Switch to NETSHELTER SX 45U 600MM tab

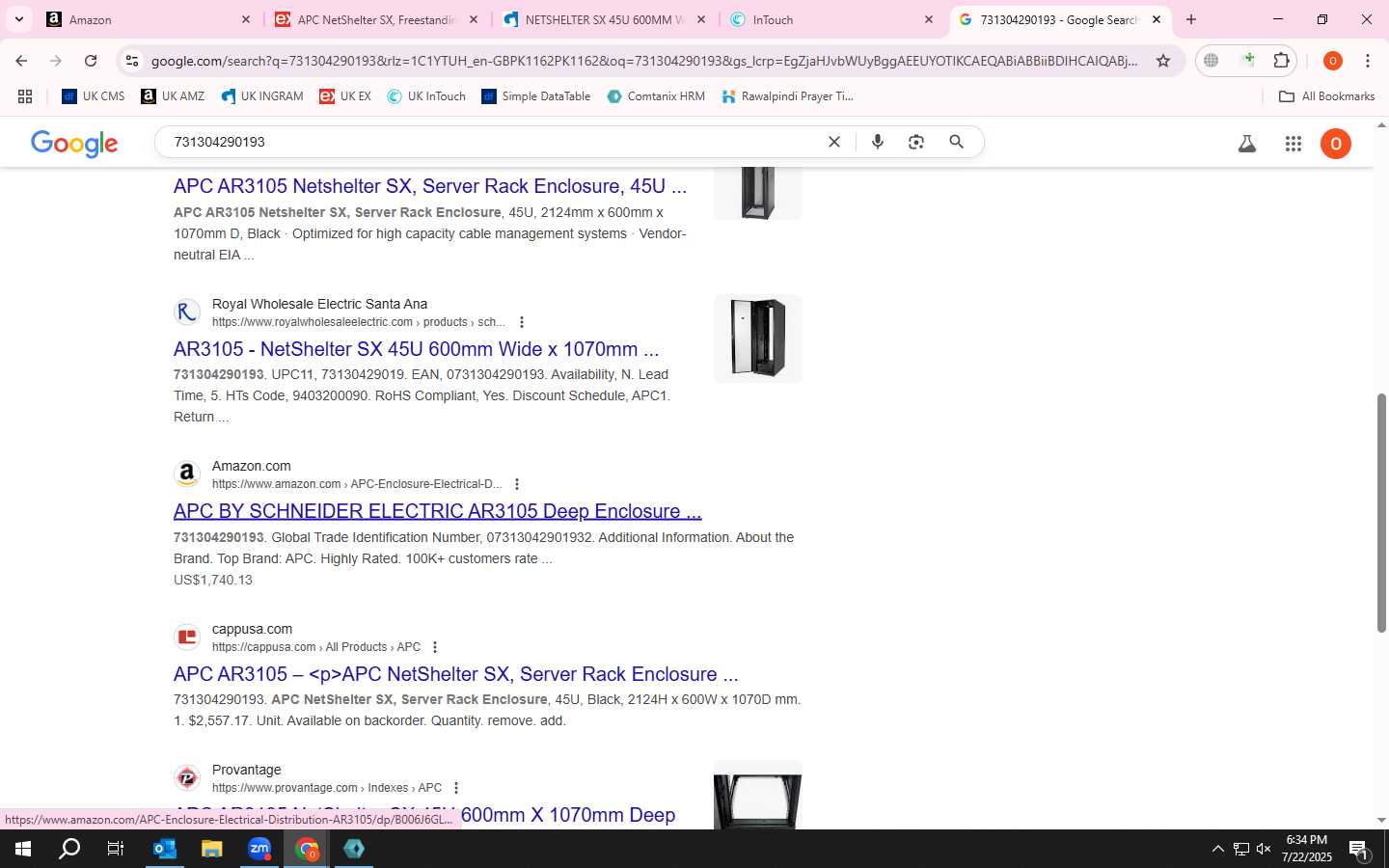point(605,19)
